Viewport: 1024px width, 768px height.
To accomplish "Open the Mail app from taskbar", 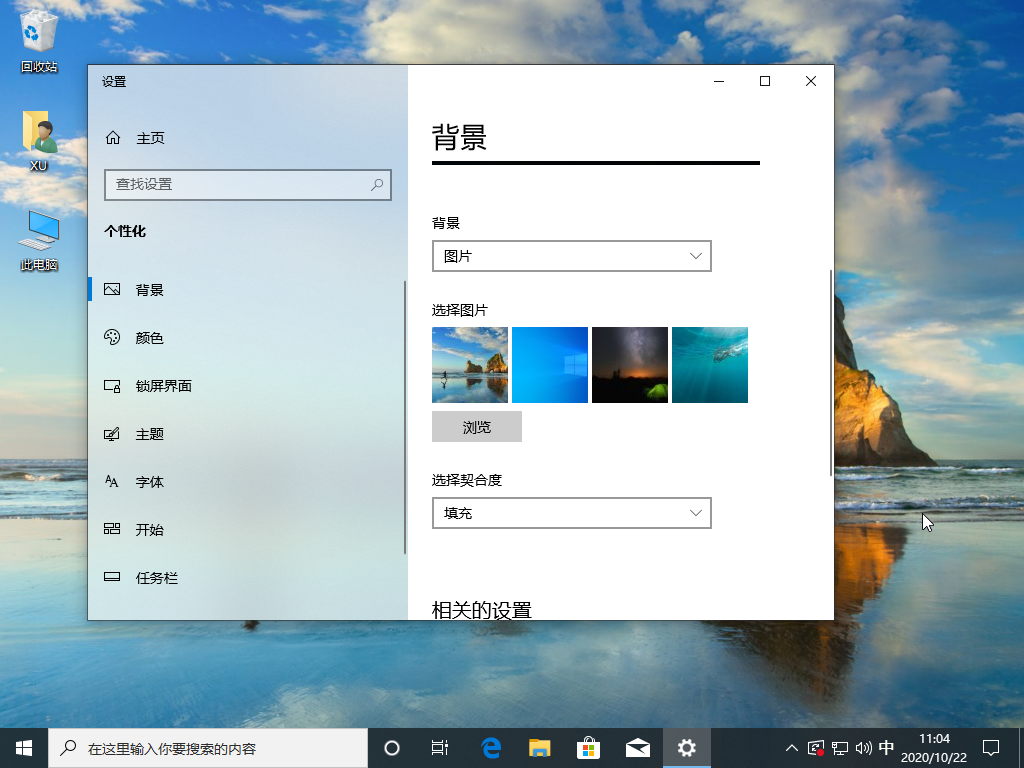I will coord(637,747).
